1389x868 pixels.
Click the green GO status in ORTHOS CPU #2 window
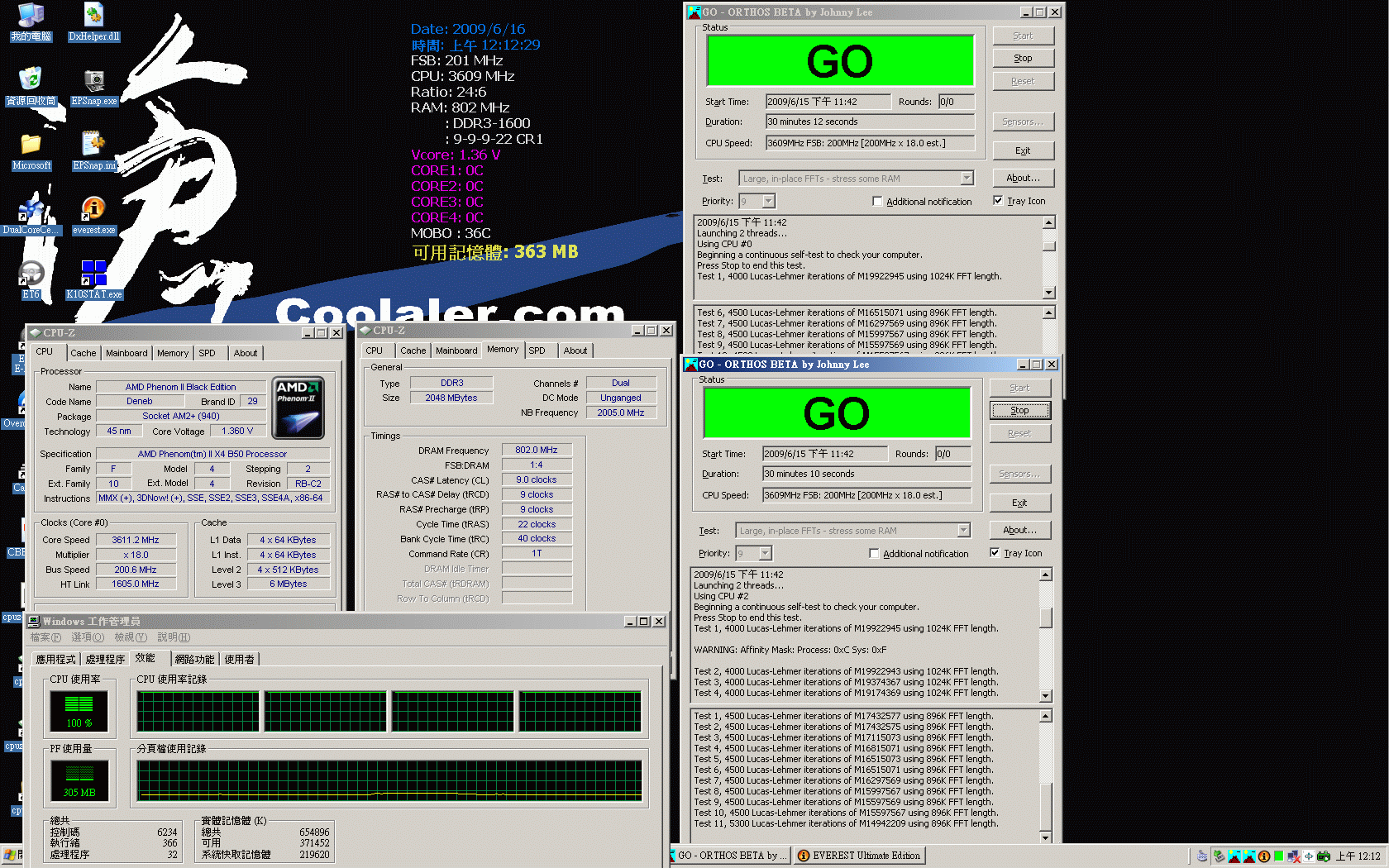click(x=837, y=413)
